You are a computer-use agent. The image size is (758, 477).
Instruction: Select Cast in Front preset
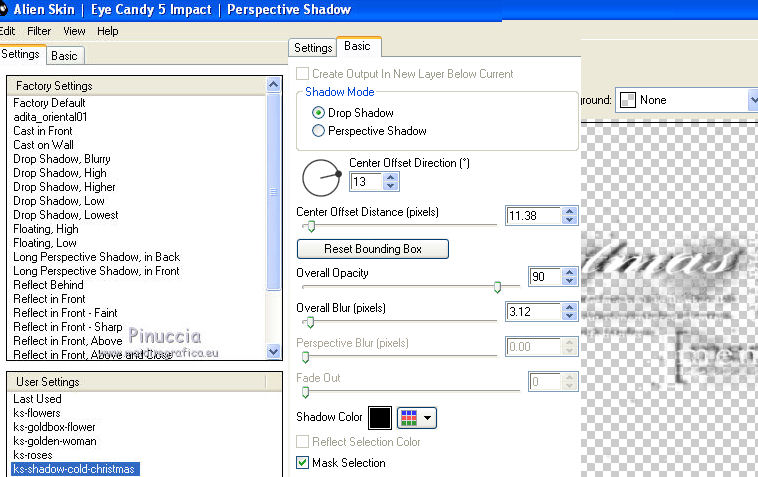pyautogui.click(x=43, y=131)
